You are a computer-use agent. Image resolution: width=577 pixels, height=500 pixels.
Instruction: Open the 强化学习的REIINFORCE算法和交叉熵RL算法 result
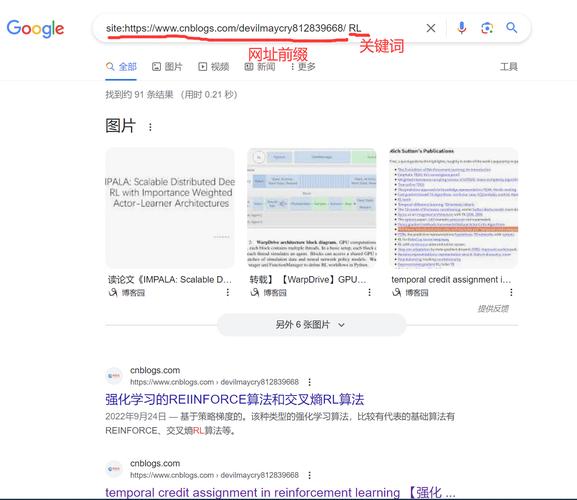pyautogui.click(x=234, y=399)
